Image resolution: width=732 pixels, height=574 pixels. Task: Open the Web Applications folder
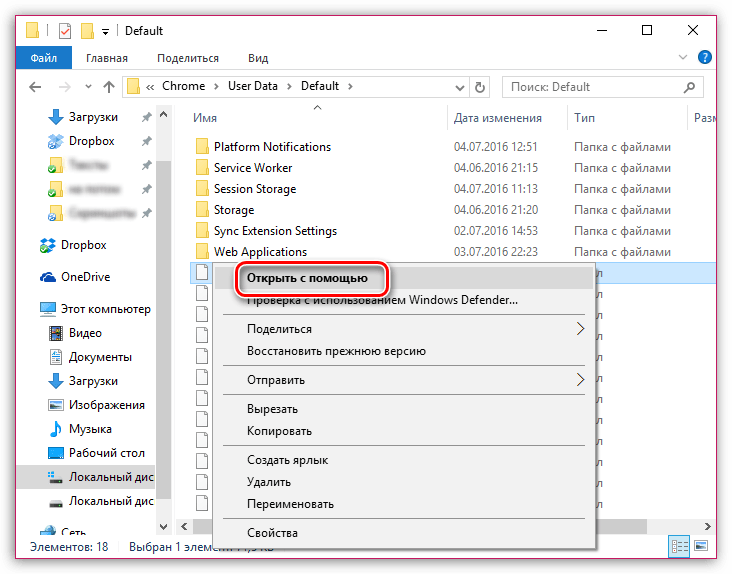[260, 252]
